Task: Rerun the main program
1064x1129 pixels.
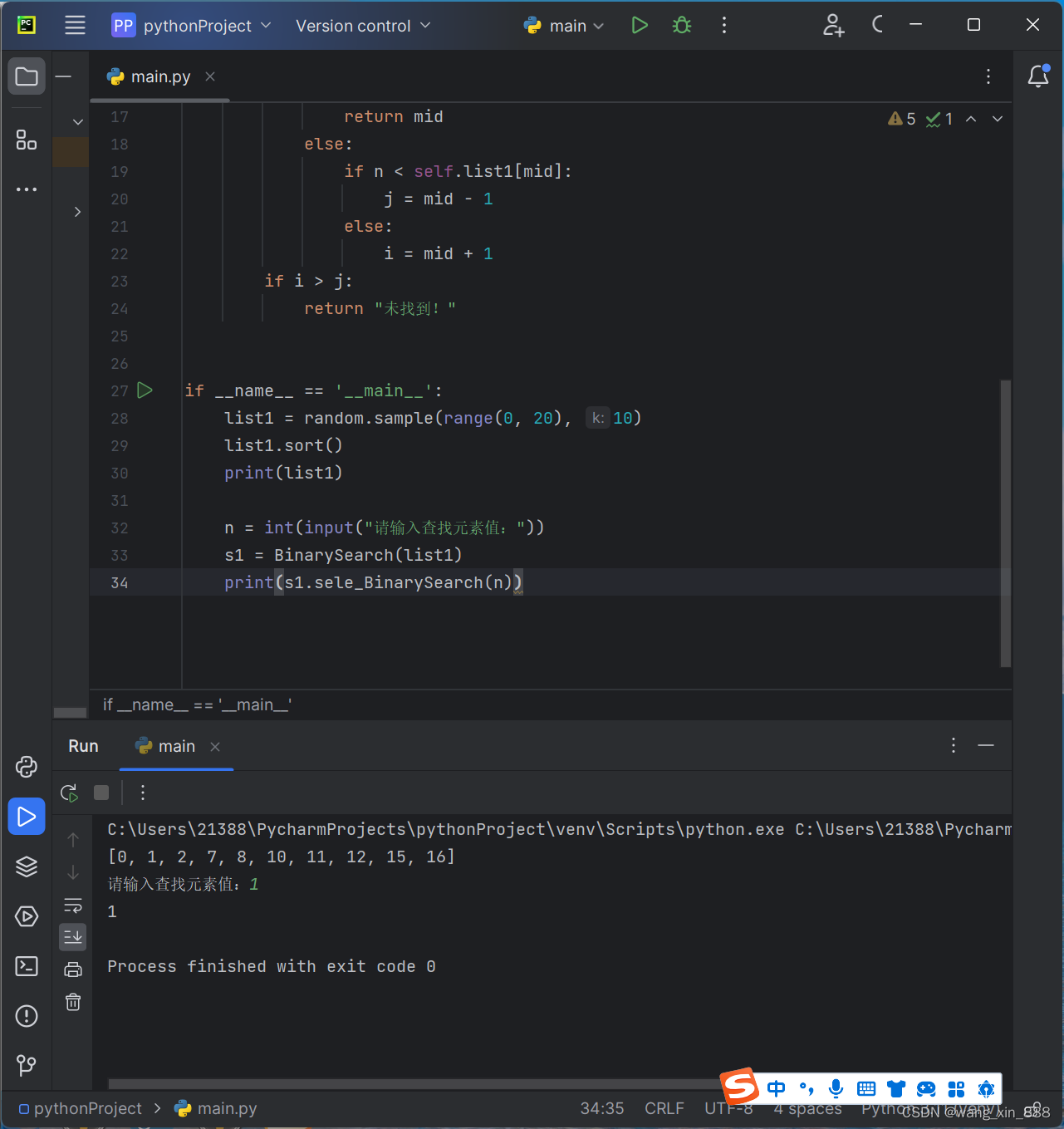Action: coord(69,793)
